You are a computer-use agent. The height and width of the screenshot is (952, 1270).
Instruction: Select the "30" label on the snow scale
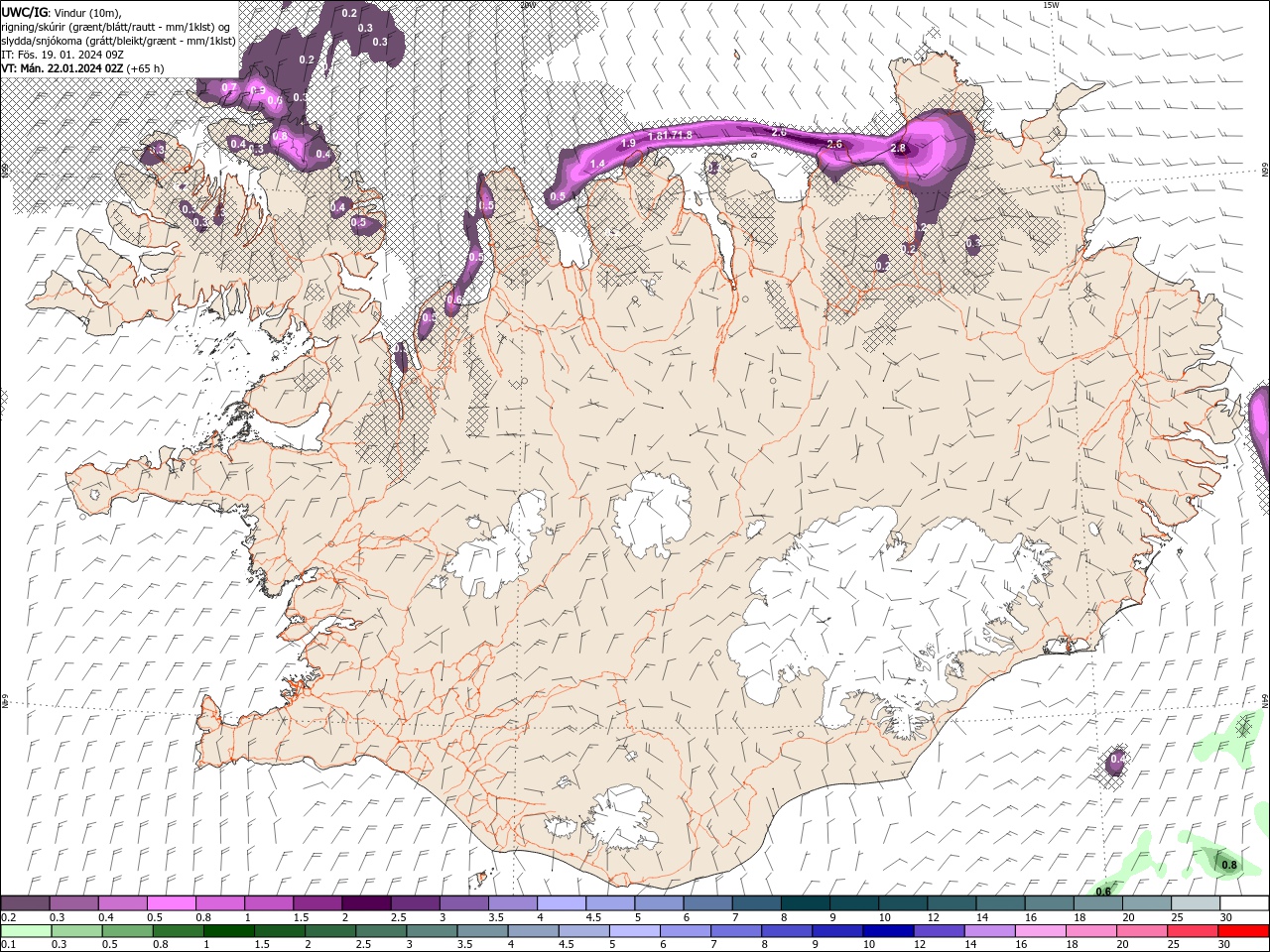pos(1226,917)
